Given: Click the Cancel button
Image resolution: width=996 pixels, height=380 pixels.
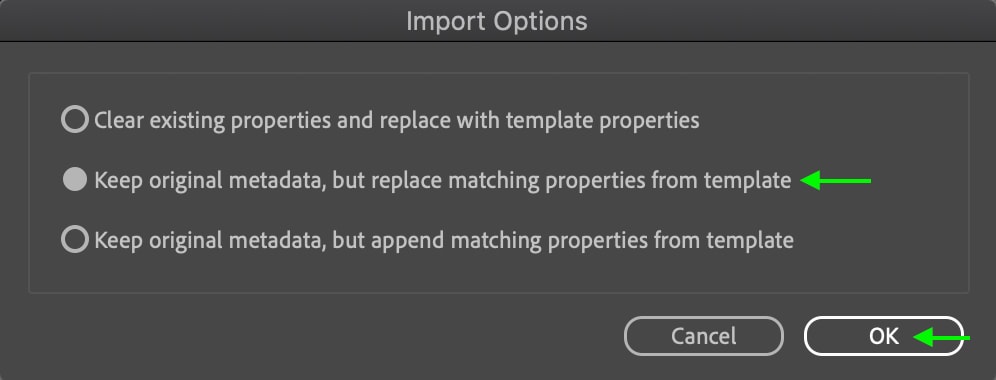Looking at the screenshot, I should coord(704,336).
